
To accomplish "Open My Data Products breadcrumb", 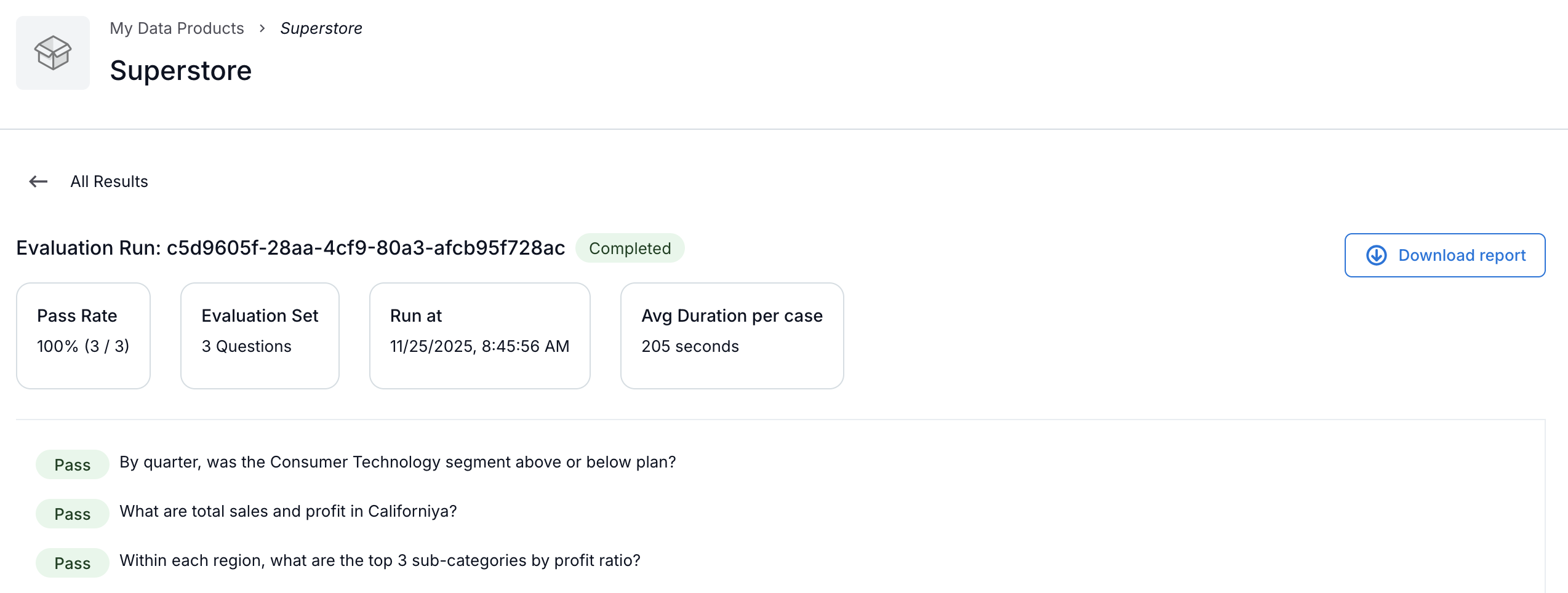I will (x=177, y=28).
